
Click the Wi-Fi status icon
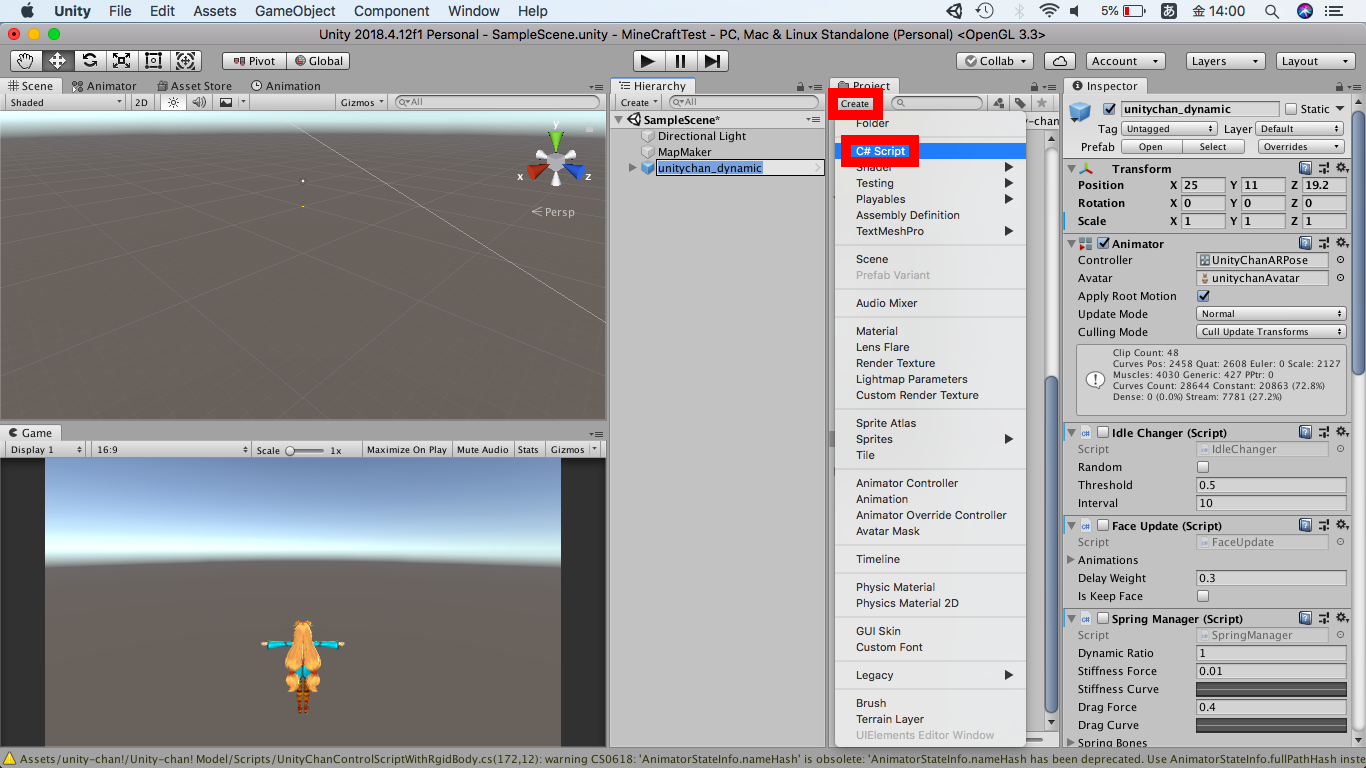point(1048,11)
